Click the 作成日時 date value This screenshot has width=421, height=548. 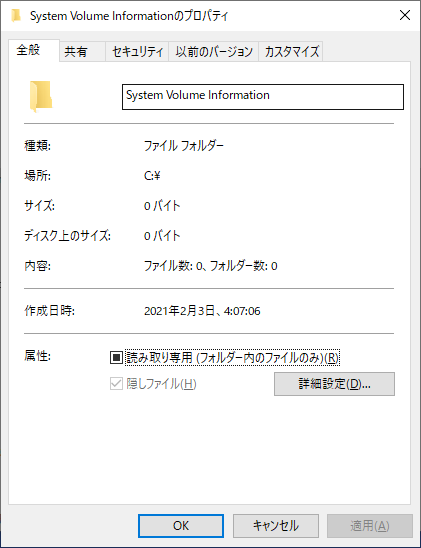pos(202,311)
